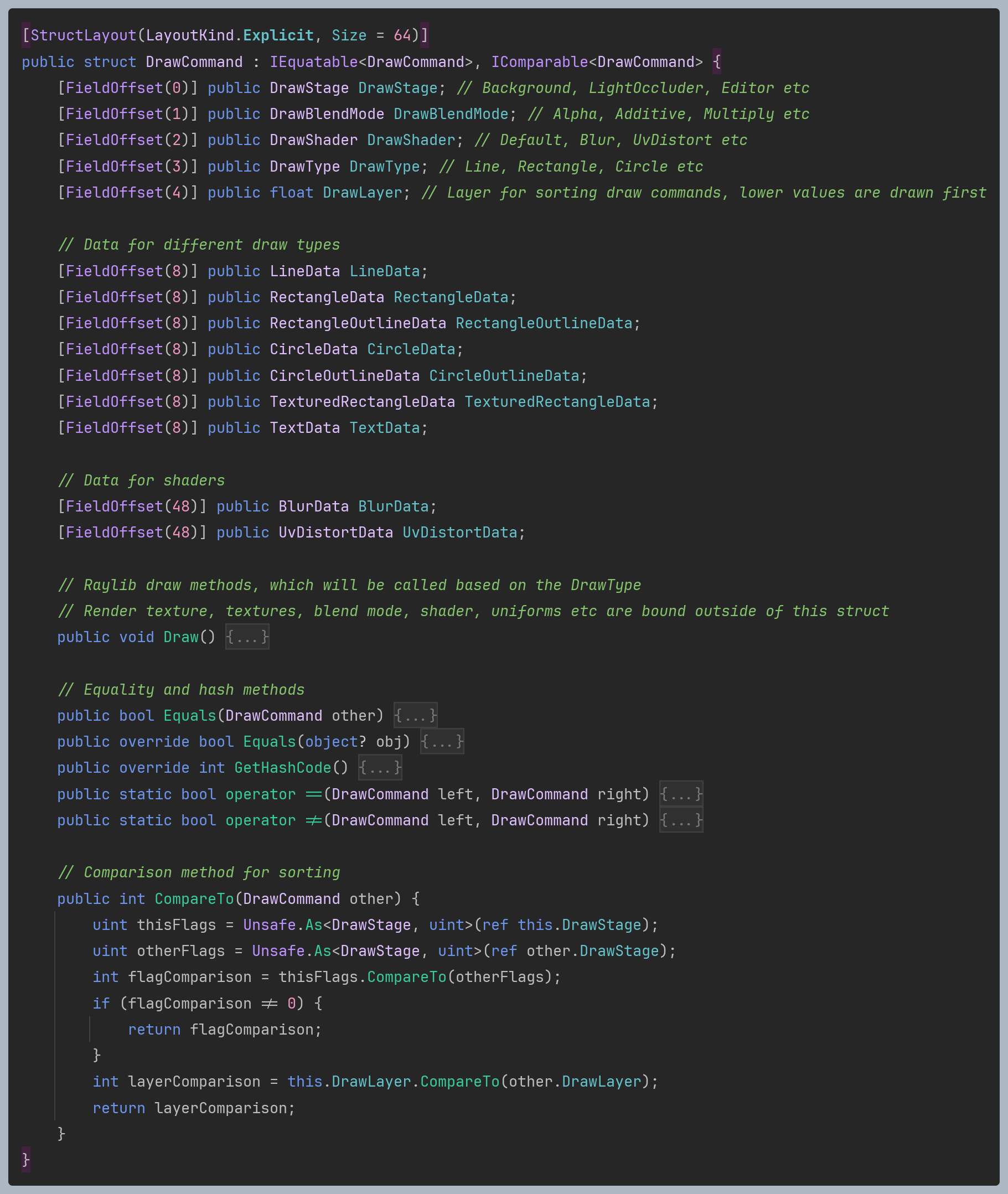Click the Draw method name
This screenshot has width=1008, height=1194.
(180, 637)
